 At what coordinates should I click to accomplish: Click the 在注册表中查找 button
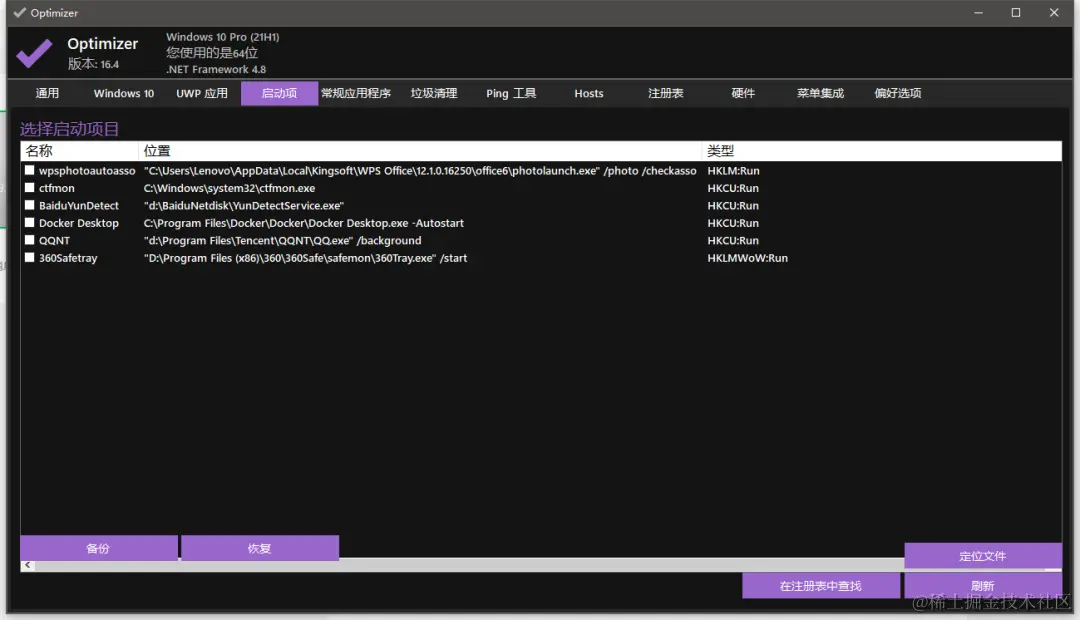[x=820, y=586]
